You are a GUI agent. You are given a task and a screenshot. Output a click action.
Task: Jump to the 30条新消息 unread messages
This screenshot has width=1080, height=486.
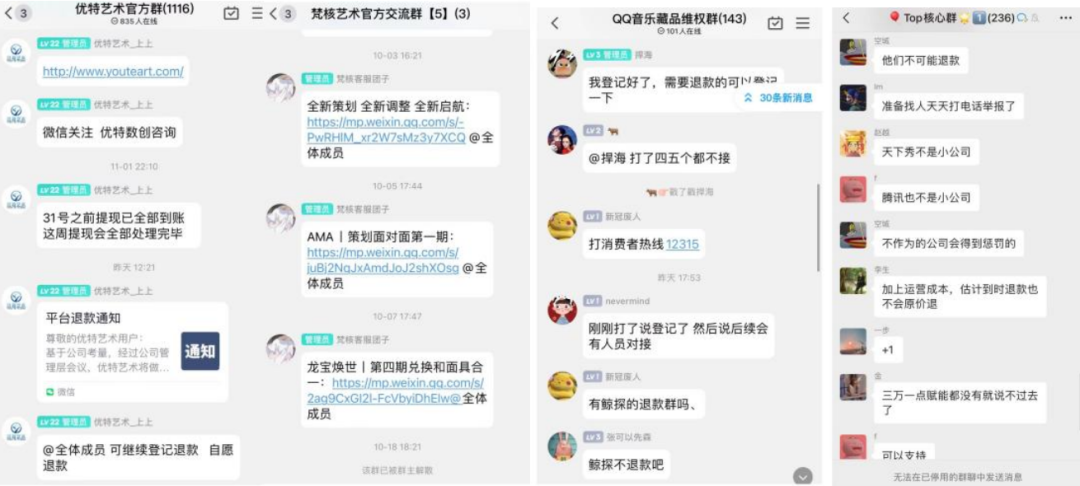pos(779,98)
